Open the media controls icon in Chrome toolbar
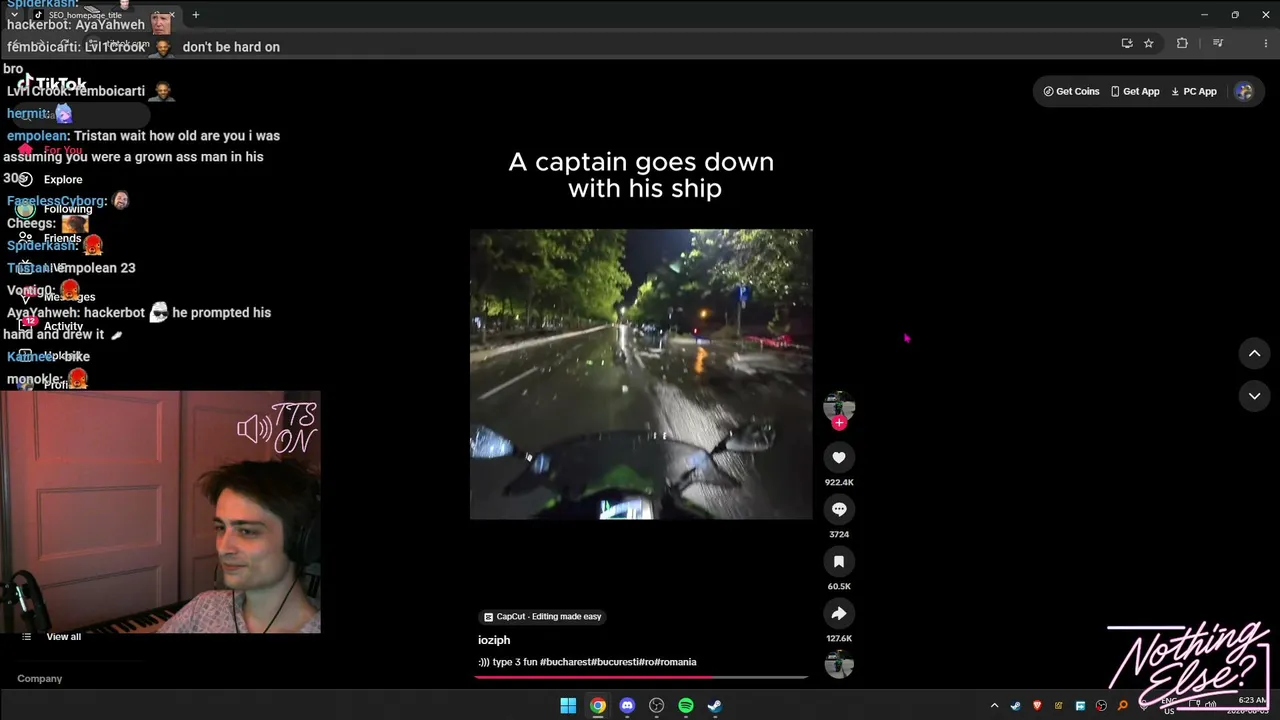Image resolution: width=1280 pixels, height=720 pixels. (1218, 43)
